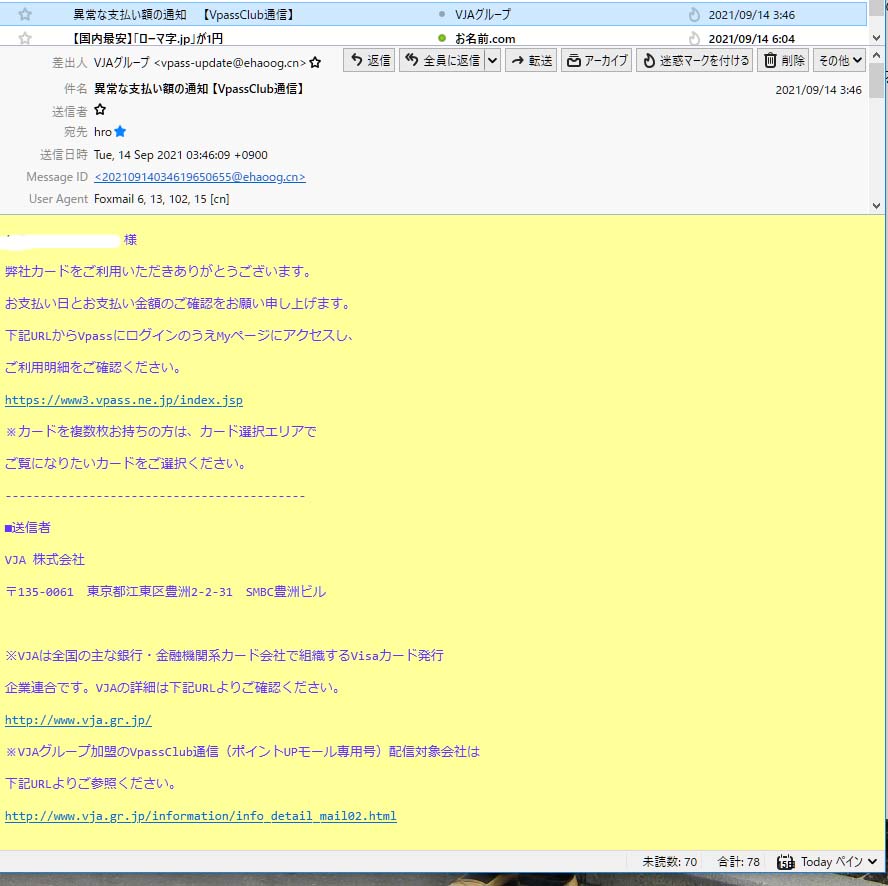Open the Reply All dropdown arrow

pos(493,60)
